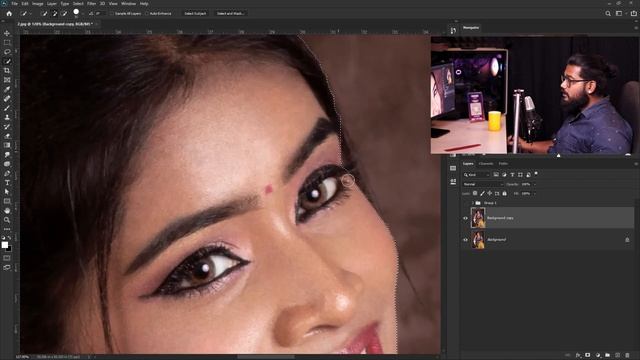Image resolution: width=640 pixels, height=360 pixels.
Task: Click the Home icon in options bar
Action: click(x=9, y=13)
